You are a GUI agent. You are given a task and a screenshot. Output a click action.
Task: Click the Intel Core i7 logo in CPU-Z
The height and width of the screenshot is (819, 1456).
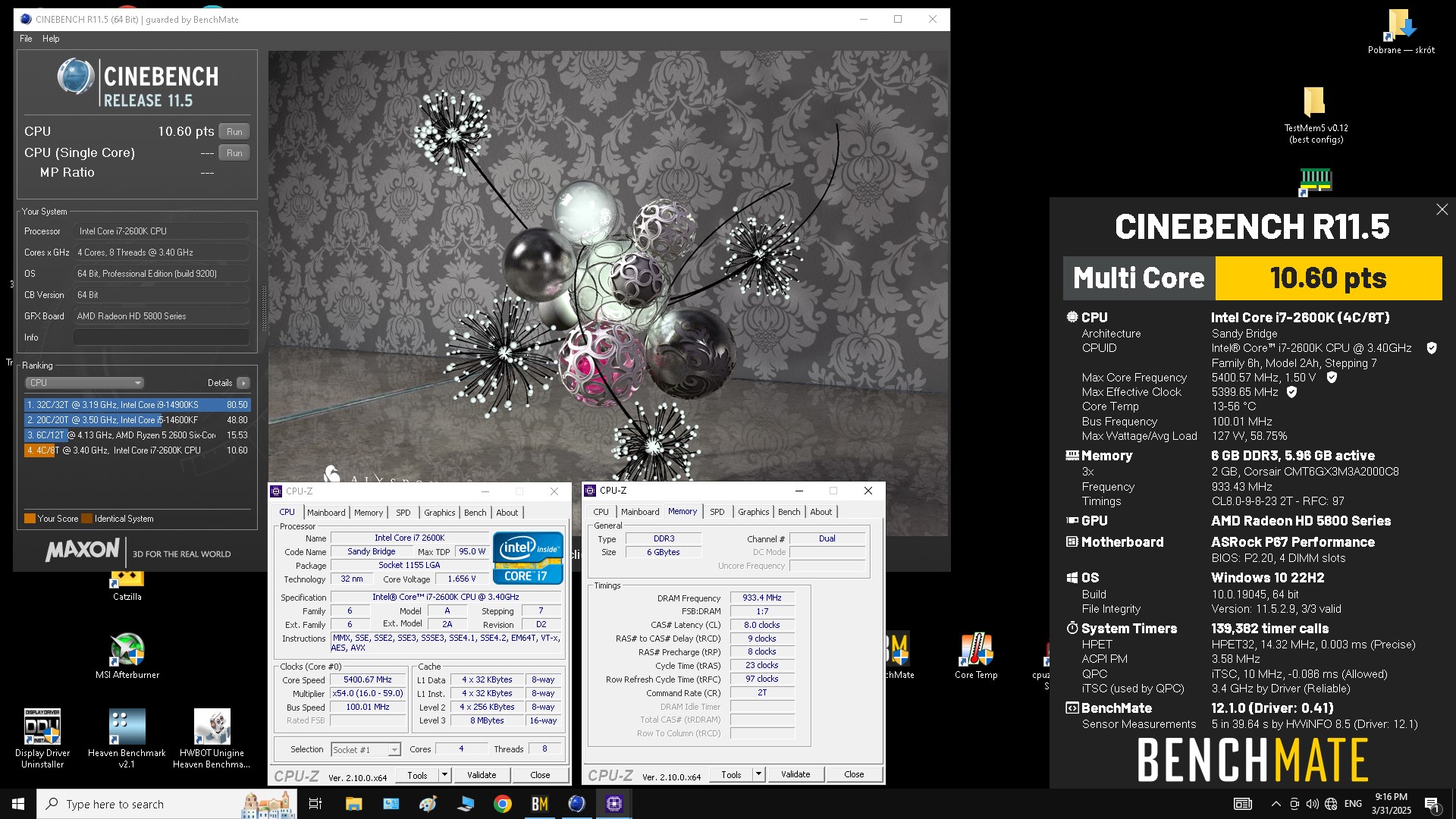pos(528,558)
